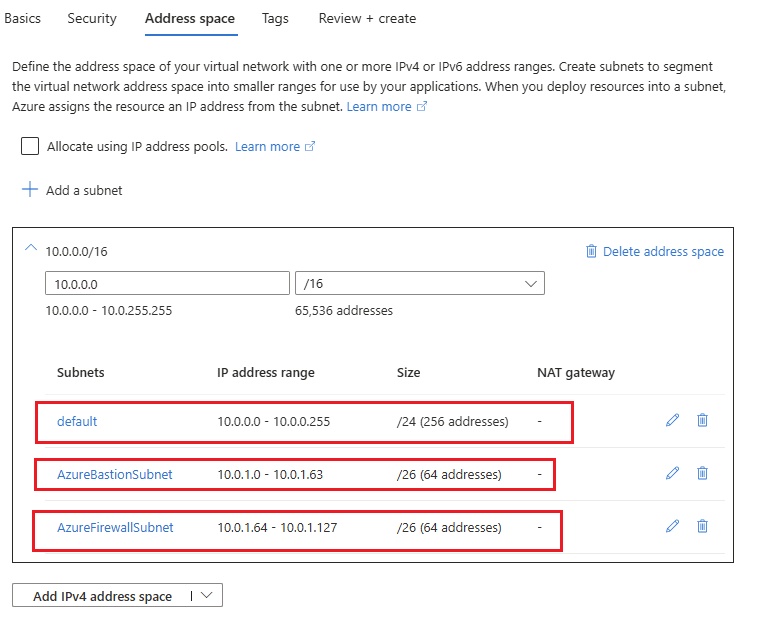Open the AzureBastionSubnet link
768x630 pixels.
(x=114, y=474)
